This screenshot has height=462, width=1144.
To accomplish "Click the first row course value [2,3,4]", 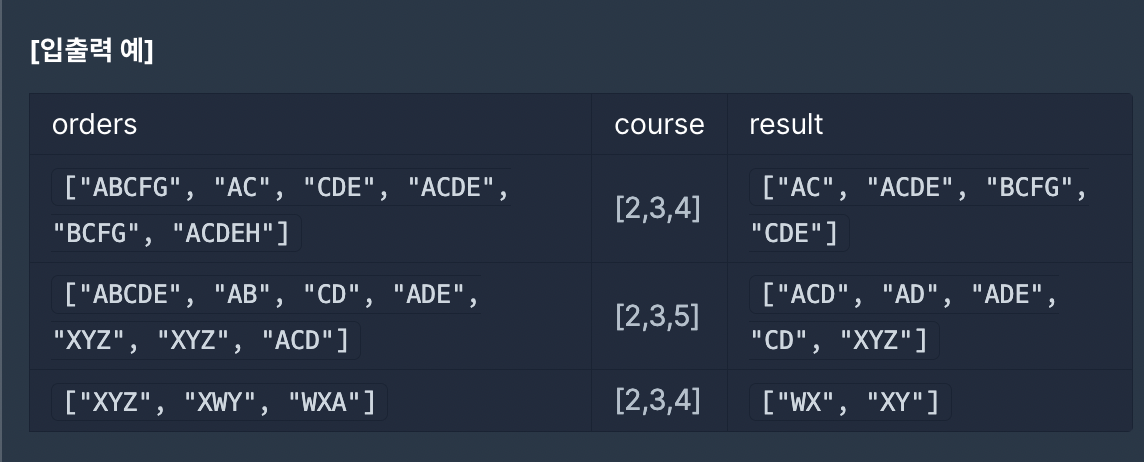I will (x=658, y=209).
